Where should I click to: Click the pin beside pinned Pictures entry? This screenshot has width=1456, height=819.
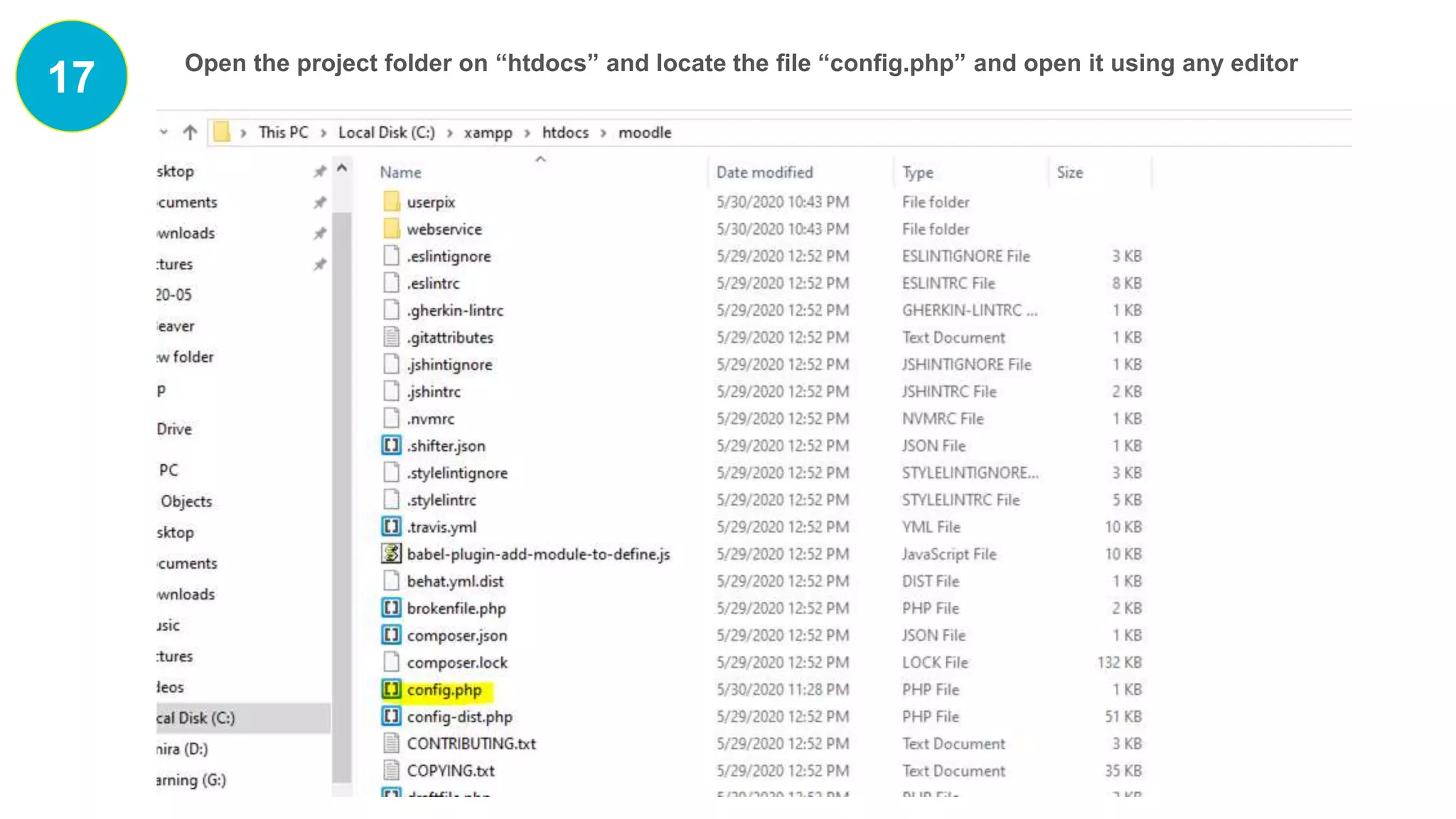coord(320,264)
